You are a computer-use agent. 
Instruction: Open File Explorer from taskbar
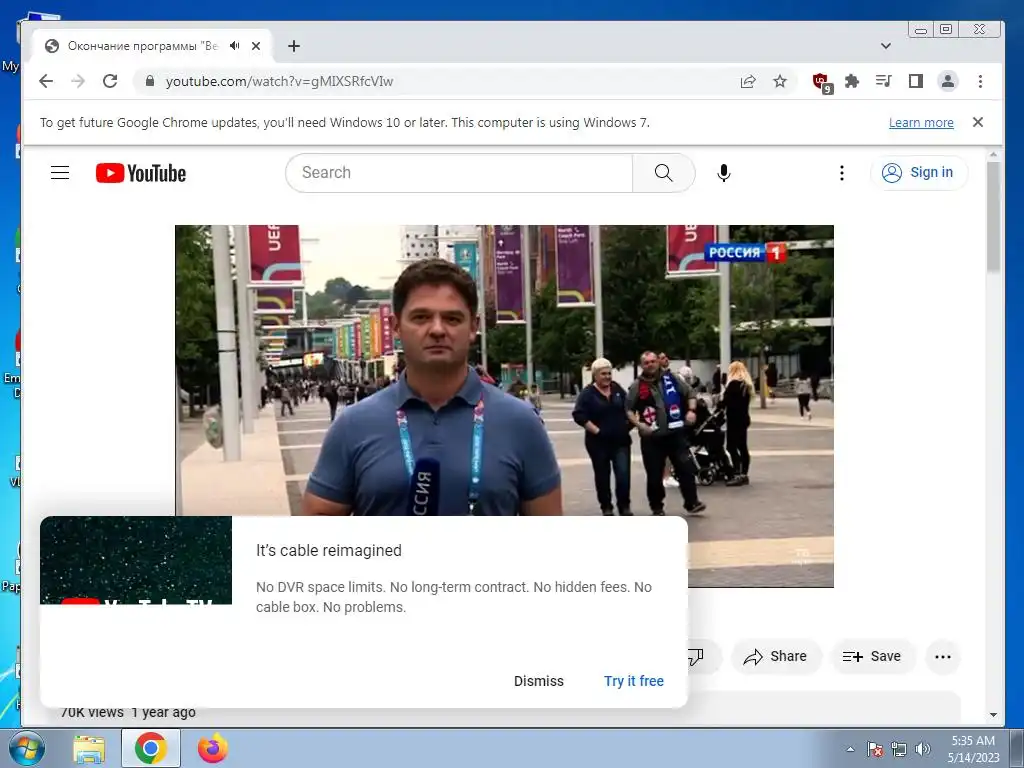point(89,749)
